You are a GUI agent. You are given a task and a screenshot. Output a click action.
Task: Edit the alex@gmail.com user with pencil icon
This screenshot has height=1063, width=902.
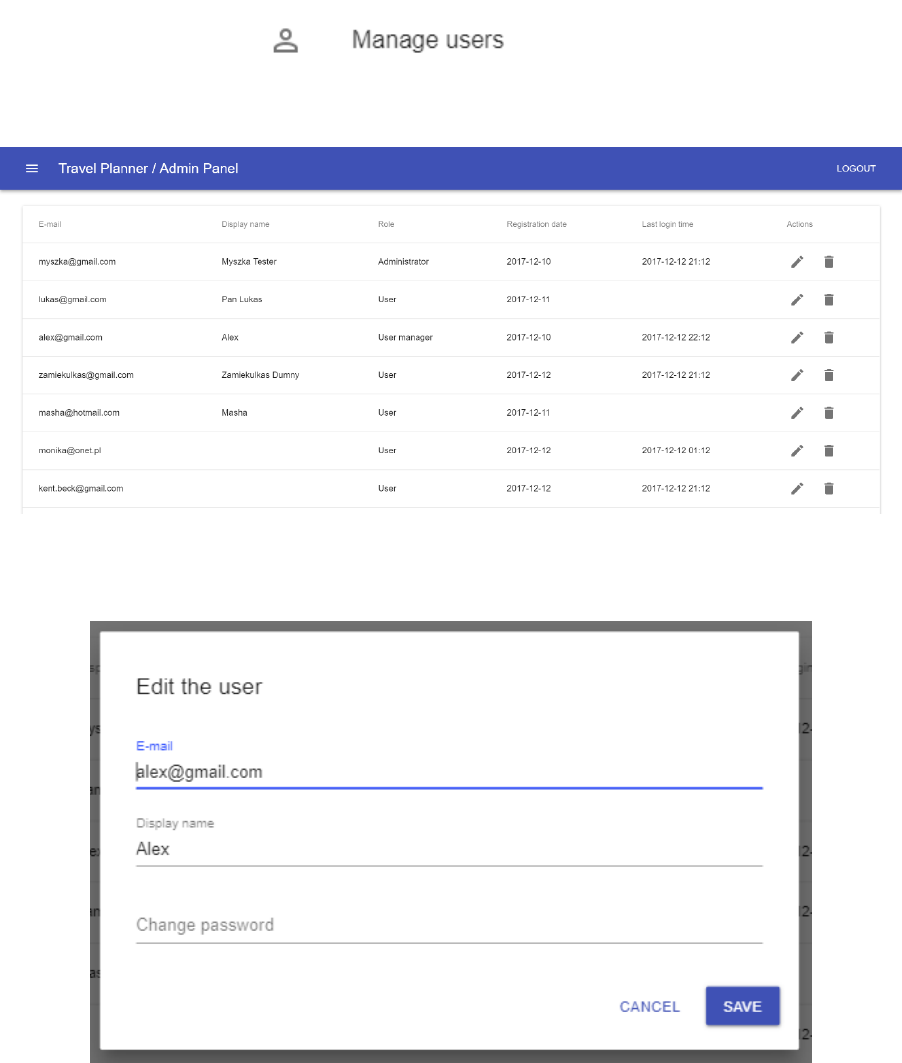pyautogui.click(x=797, y=338)
